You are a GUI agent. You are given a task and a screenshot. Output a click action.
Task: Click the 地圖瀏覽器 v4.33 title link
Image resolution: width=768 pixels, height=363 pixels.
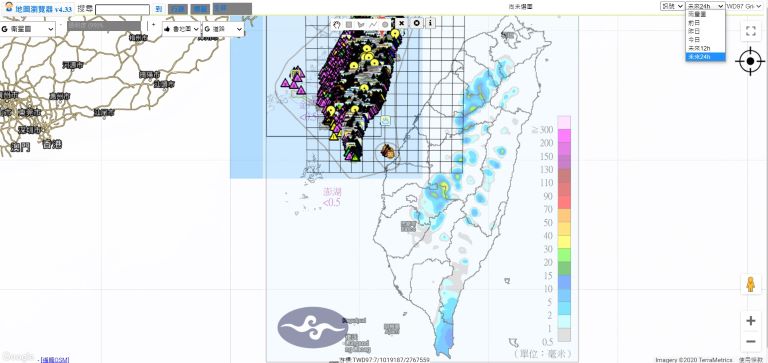point(44,9)
